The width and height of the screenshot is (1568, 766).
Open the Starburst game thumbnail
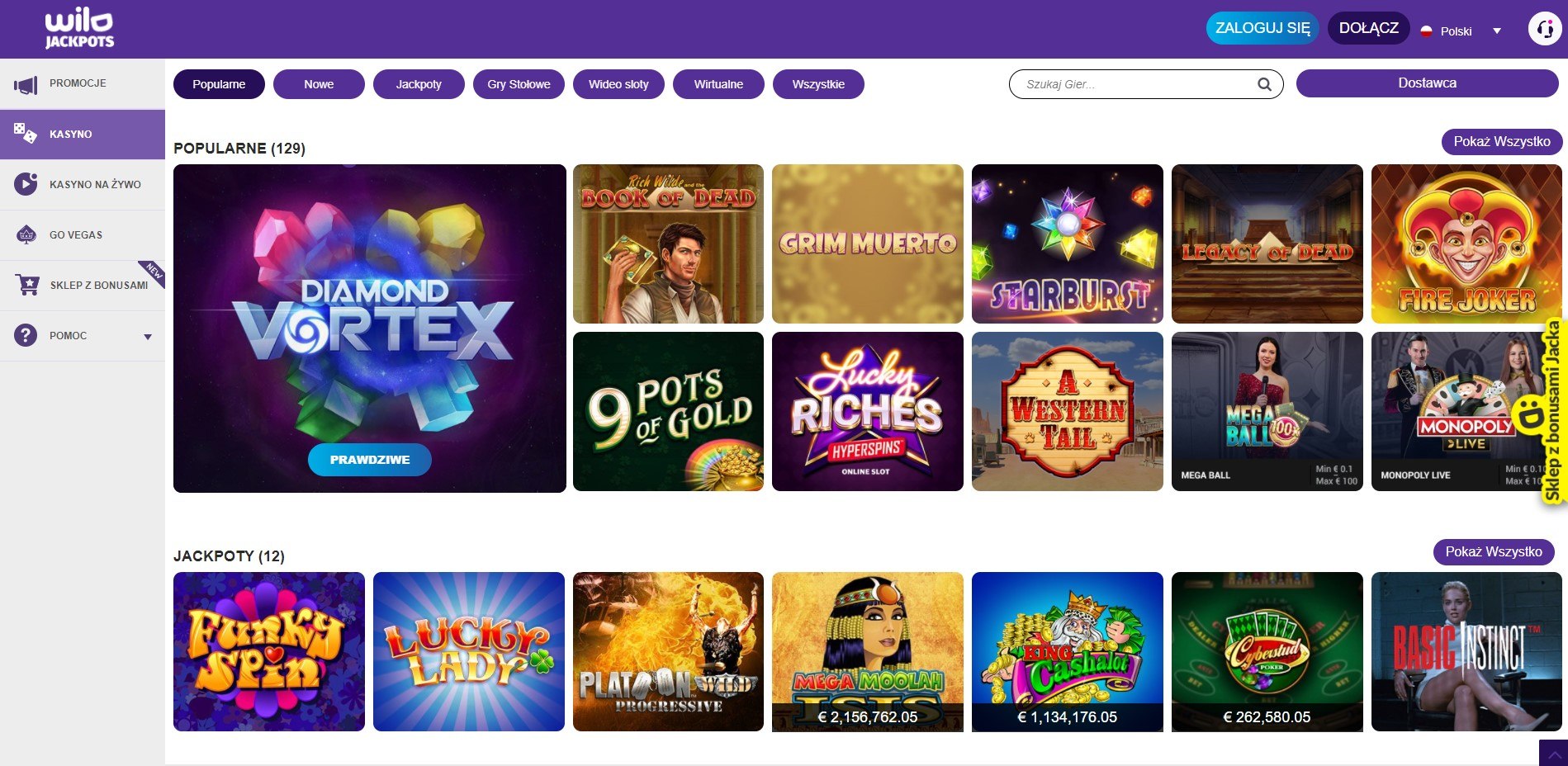1068,244
